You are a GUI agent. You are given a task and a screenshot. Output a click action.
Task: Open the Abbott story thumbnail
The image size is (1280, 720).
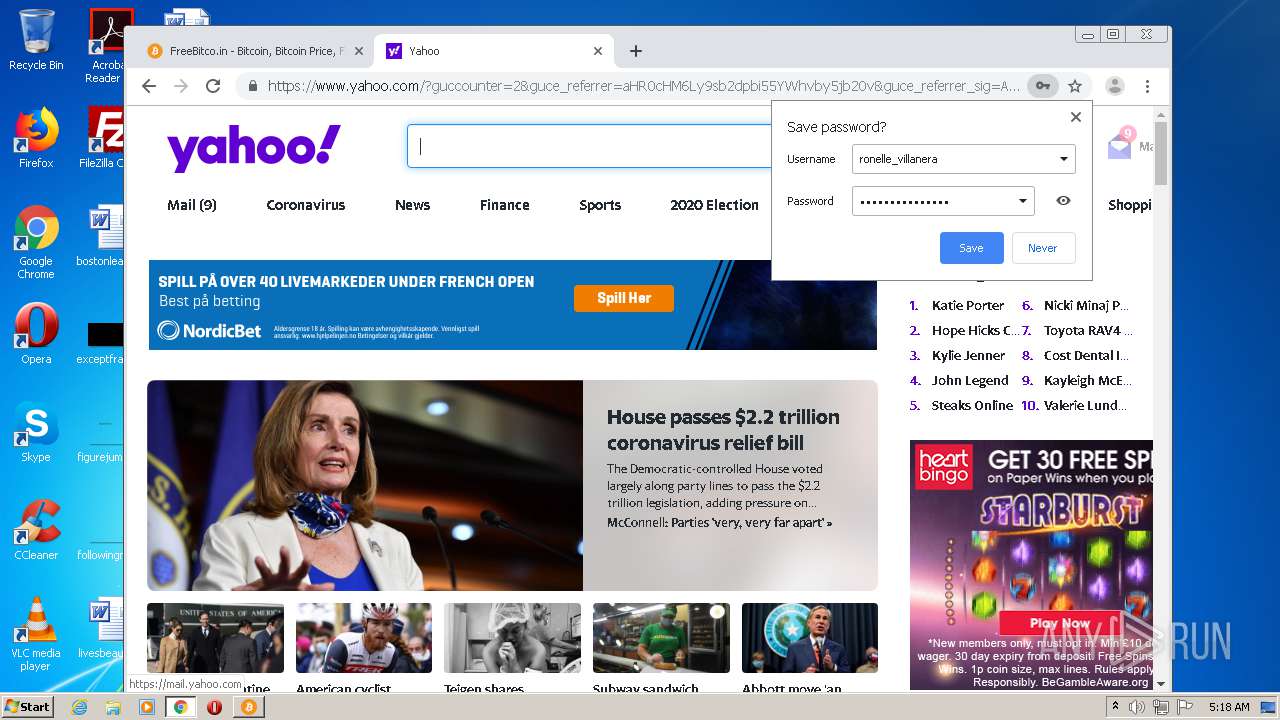810,638
